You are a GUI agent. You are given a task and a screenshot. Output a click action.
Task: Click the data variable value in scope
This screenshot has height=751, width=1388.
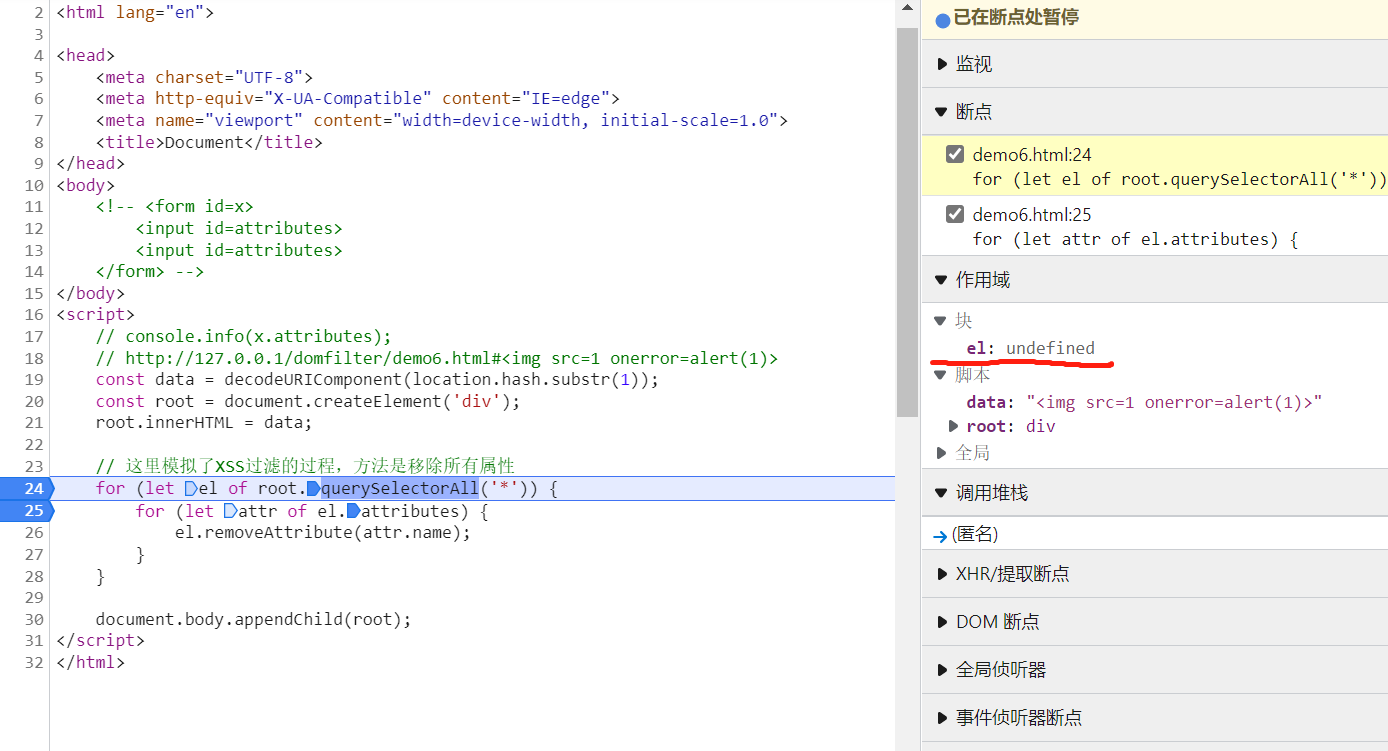point(1174,402)
